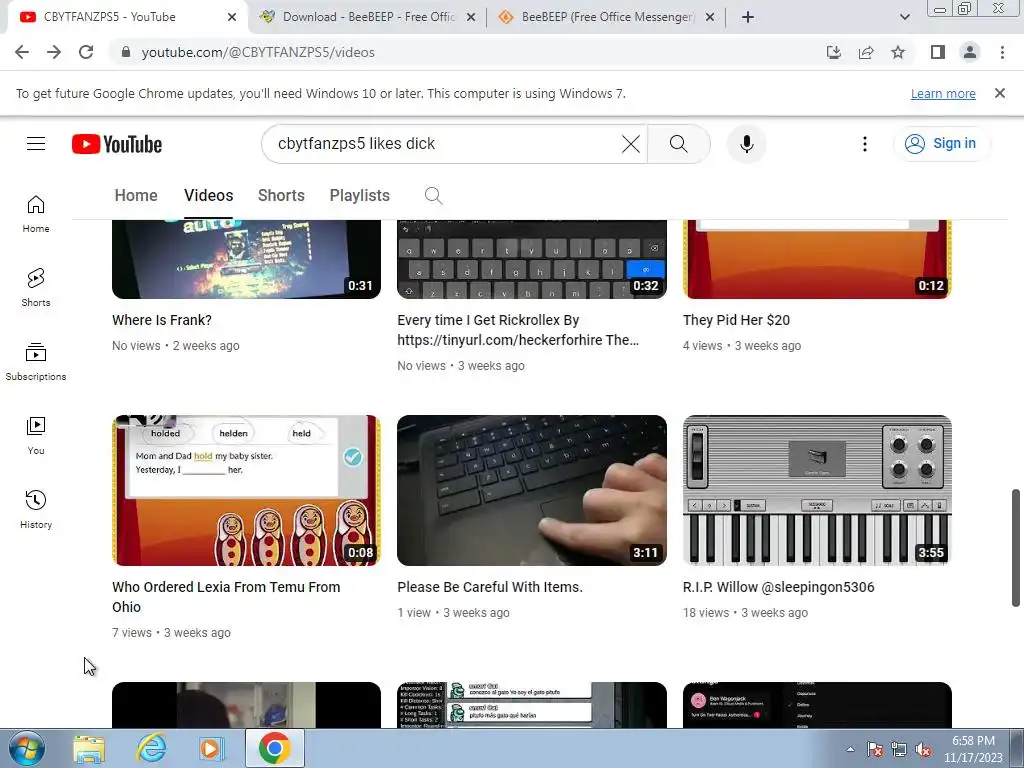Open a new browser tab
The image size is (1024, 768).
748,17
